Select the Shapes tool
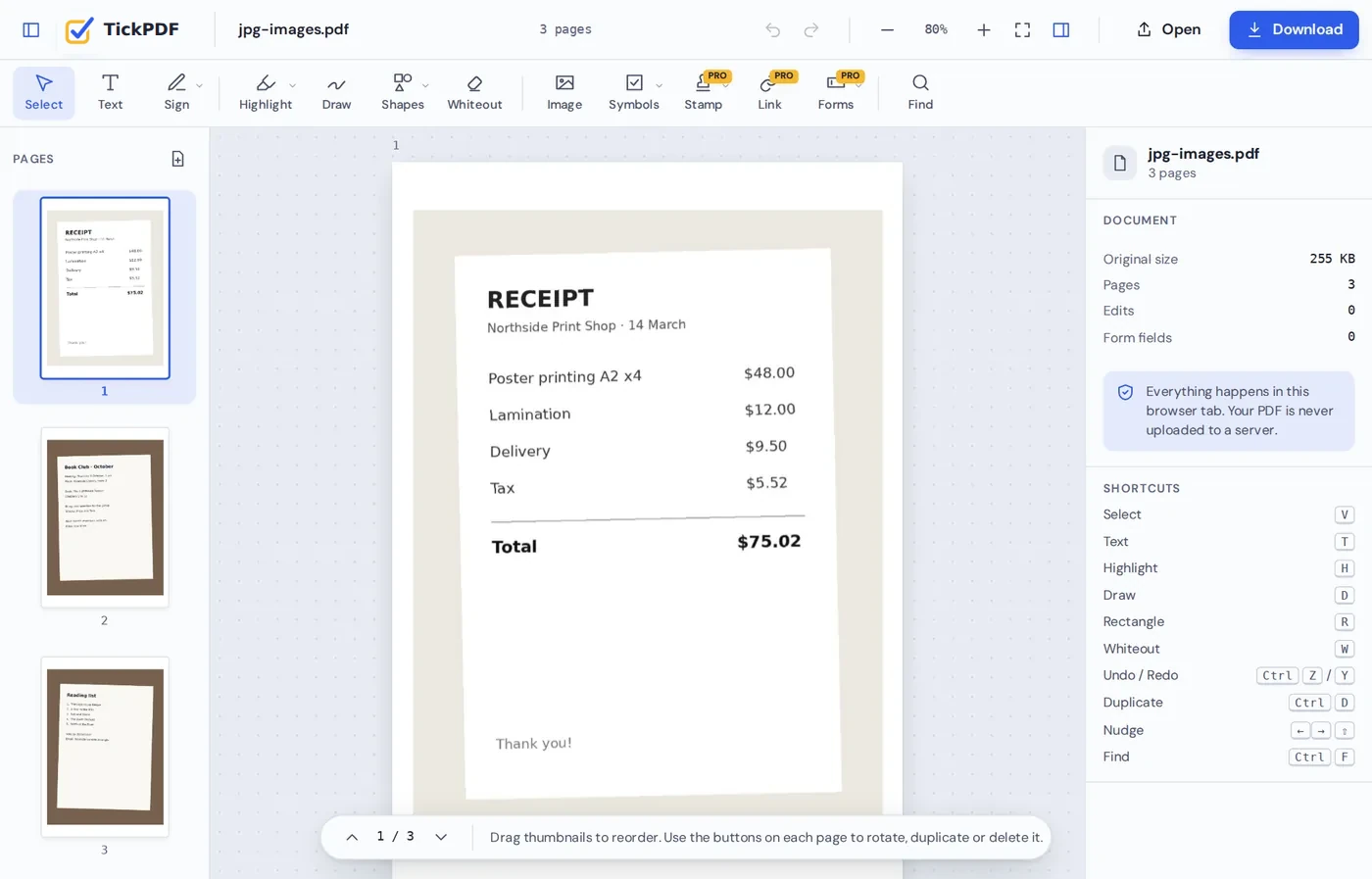The height and width of the screenshot is (879, 1372). click(403, 92)
